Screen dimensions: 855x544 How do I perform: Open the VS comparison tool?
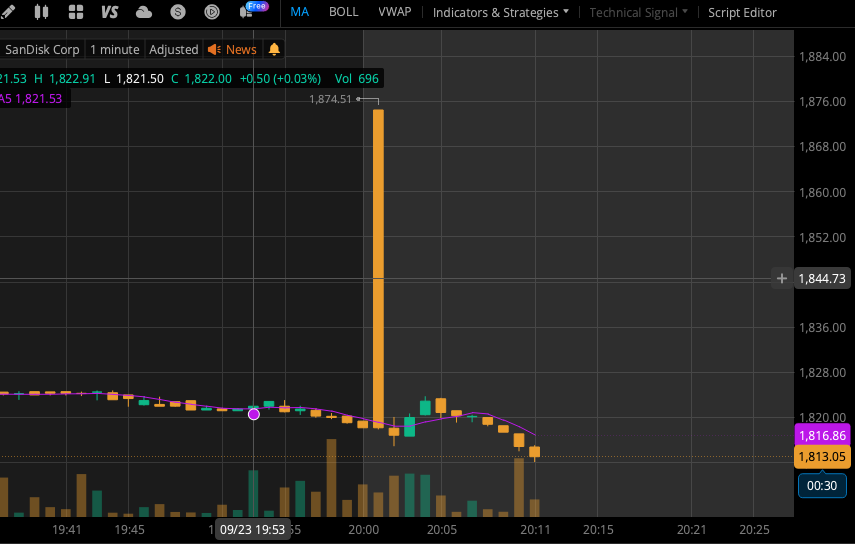coord(110,12)
